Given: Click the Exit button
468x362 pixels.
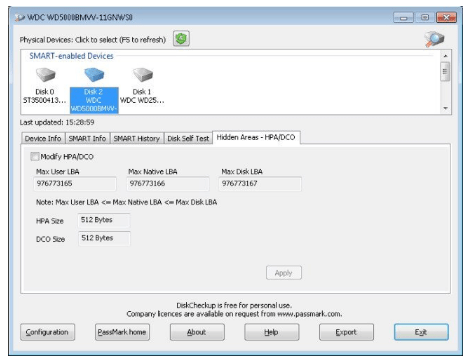Looking at the screenshot, I should point(421,332).
